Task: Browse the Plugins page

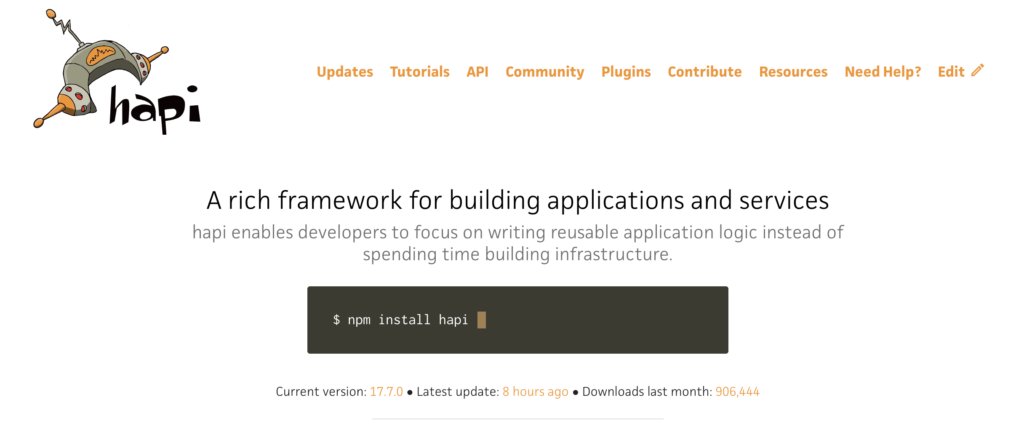Action: pyautogui.click(x=626, y=72)
